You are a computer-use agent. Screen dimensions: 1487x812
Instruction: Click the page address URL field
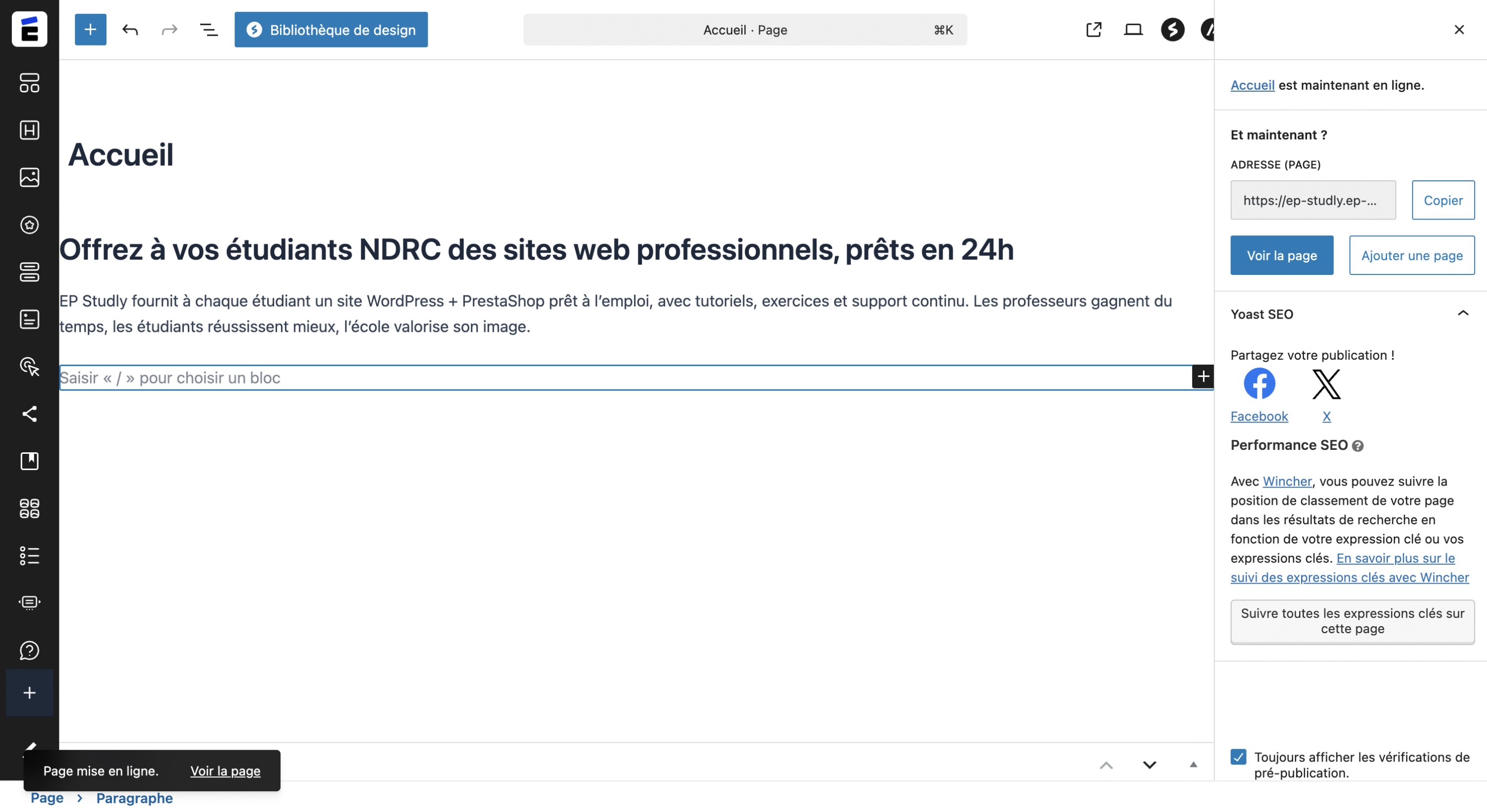[x=1313, y=200]
